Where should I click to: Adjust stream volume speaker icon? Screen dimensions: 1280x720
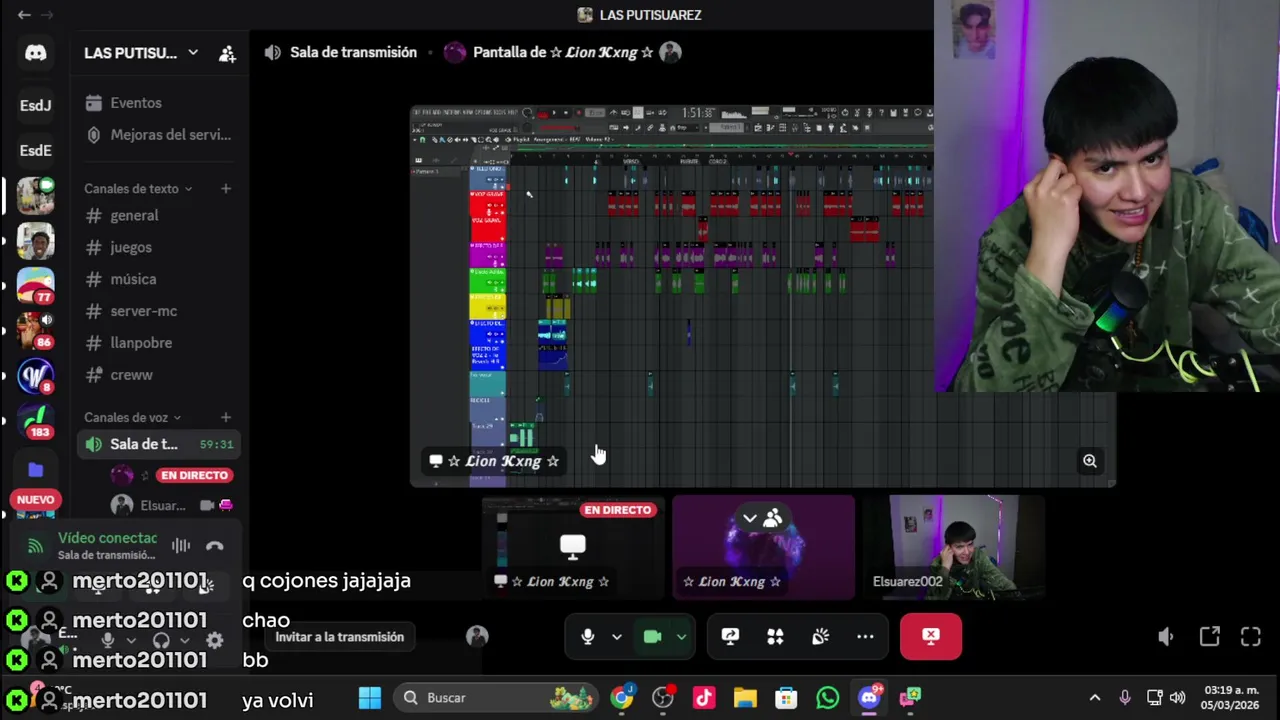[x=1165, y=637]
